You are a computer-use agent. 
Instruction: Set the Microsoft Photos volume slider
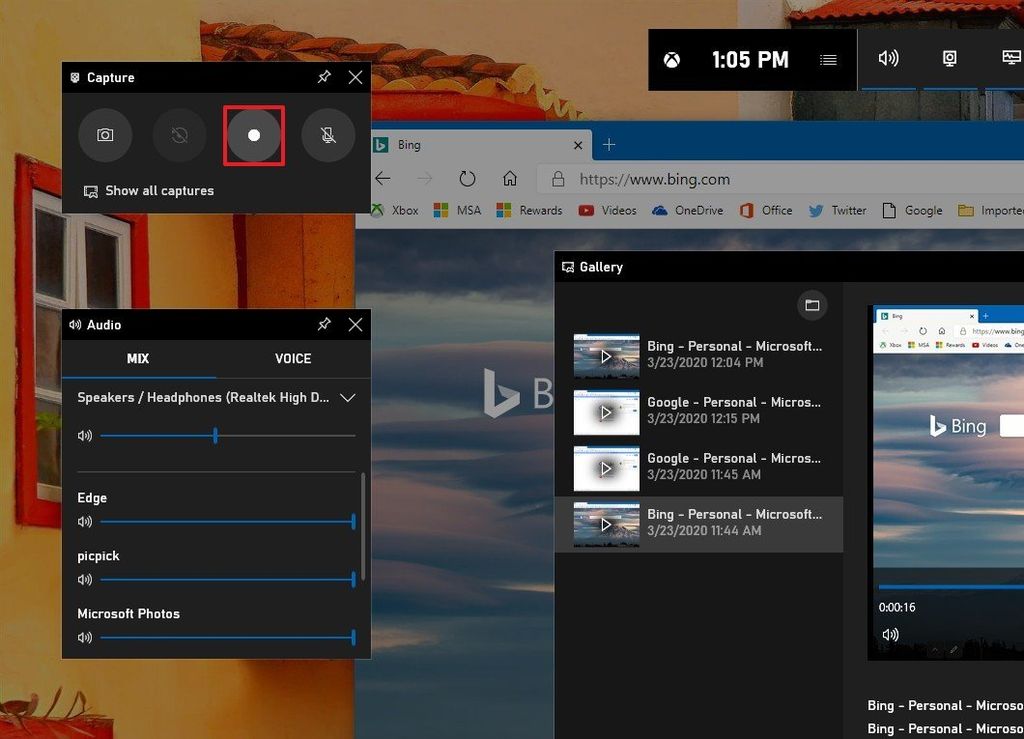point(228,637)
